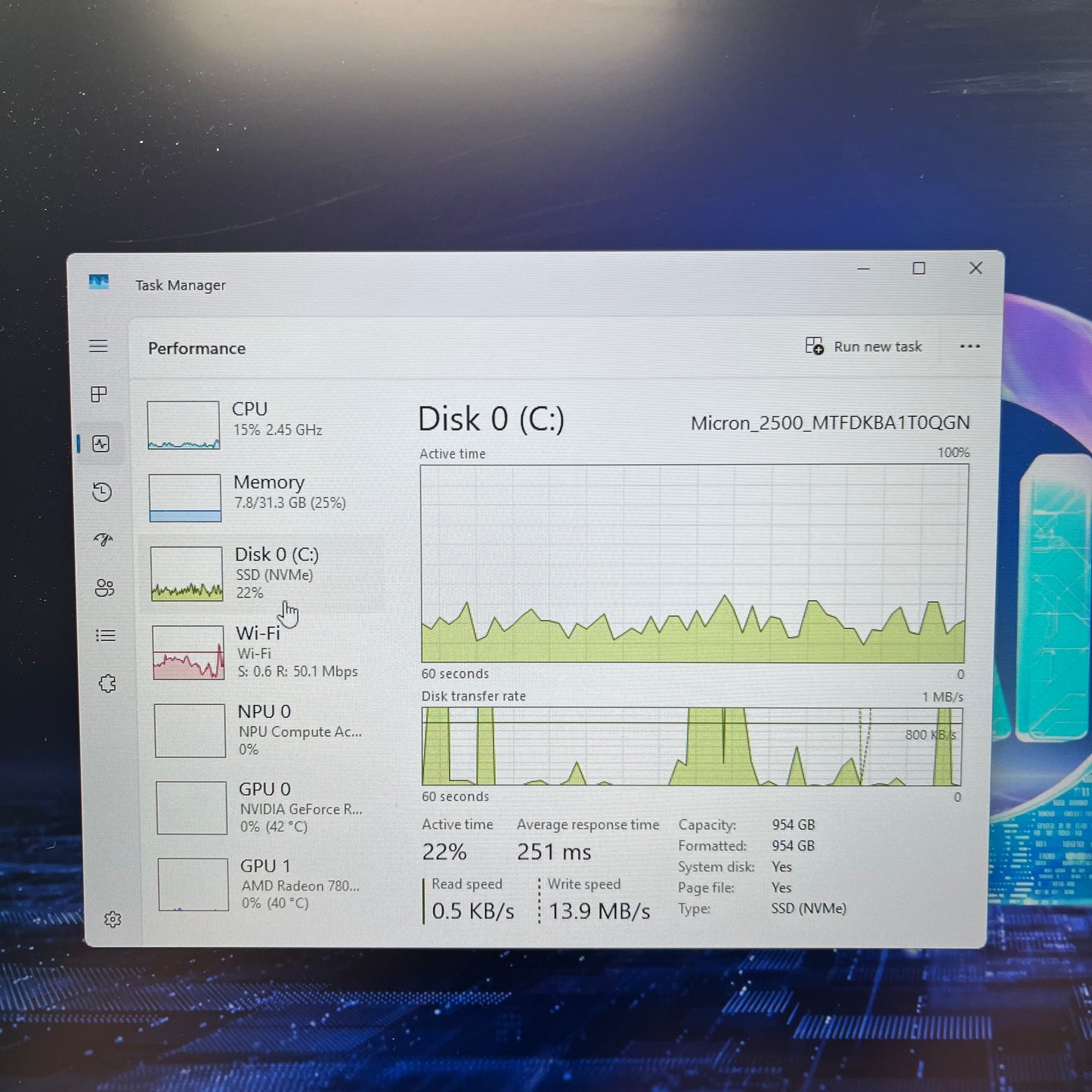Click the 13.9 MB/s write speed value
The width and height of the screenshot is (1092, 1092).
pyautogui.click(x=599, y=911)
